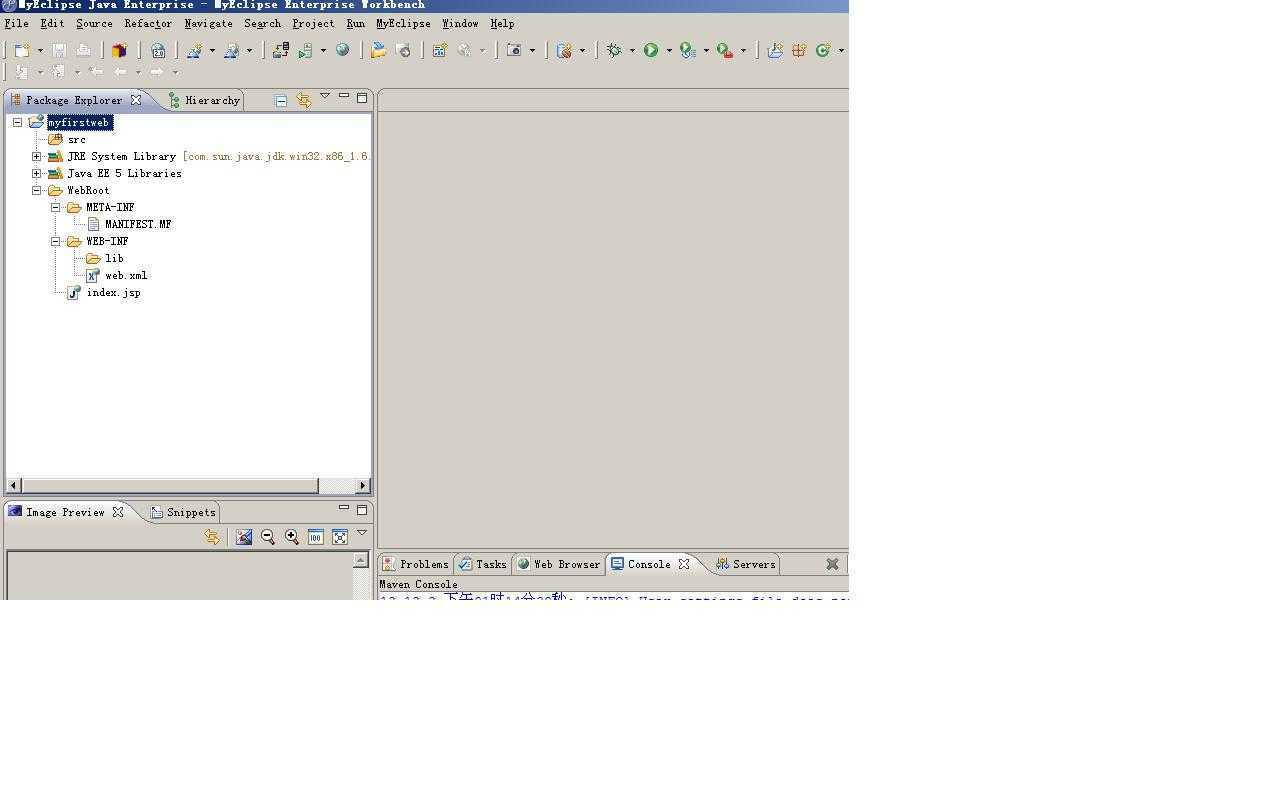
Task: Click Zoom Out in Image Preview
Action: tap(268, 537)
